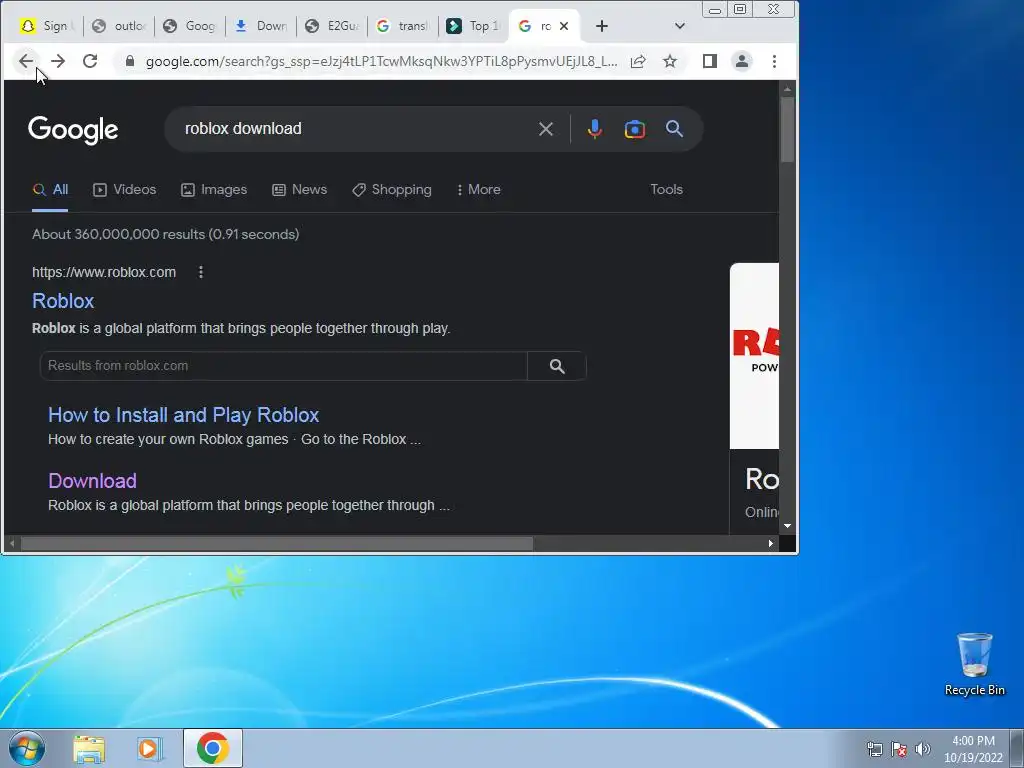Open the Windows Start menu orb
The height and width of the screenshot is (768, 1024).
point(27,748)
